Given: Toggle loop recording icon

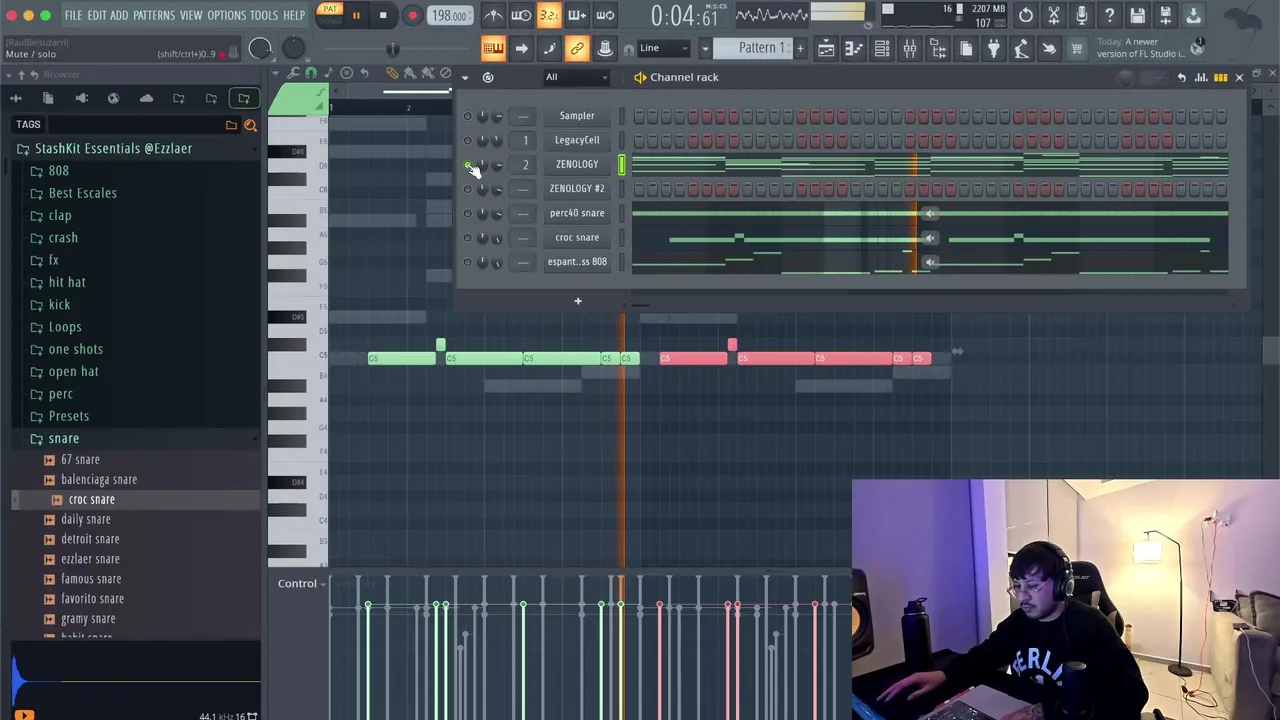Looking at the screenshot, I should 605,15.
